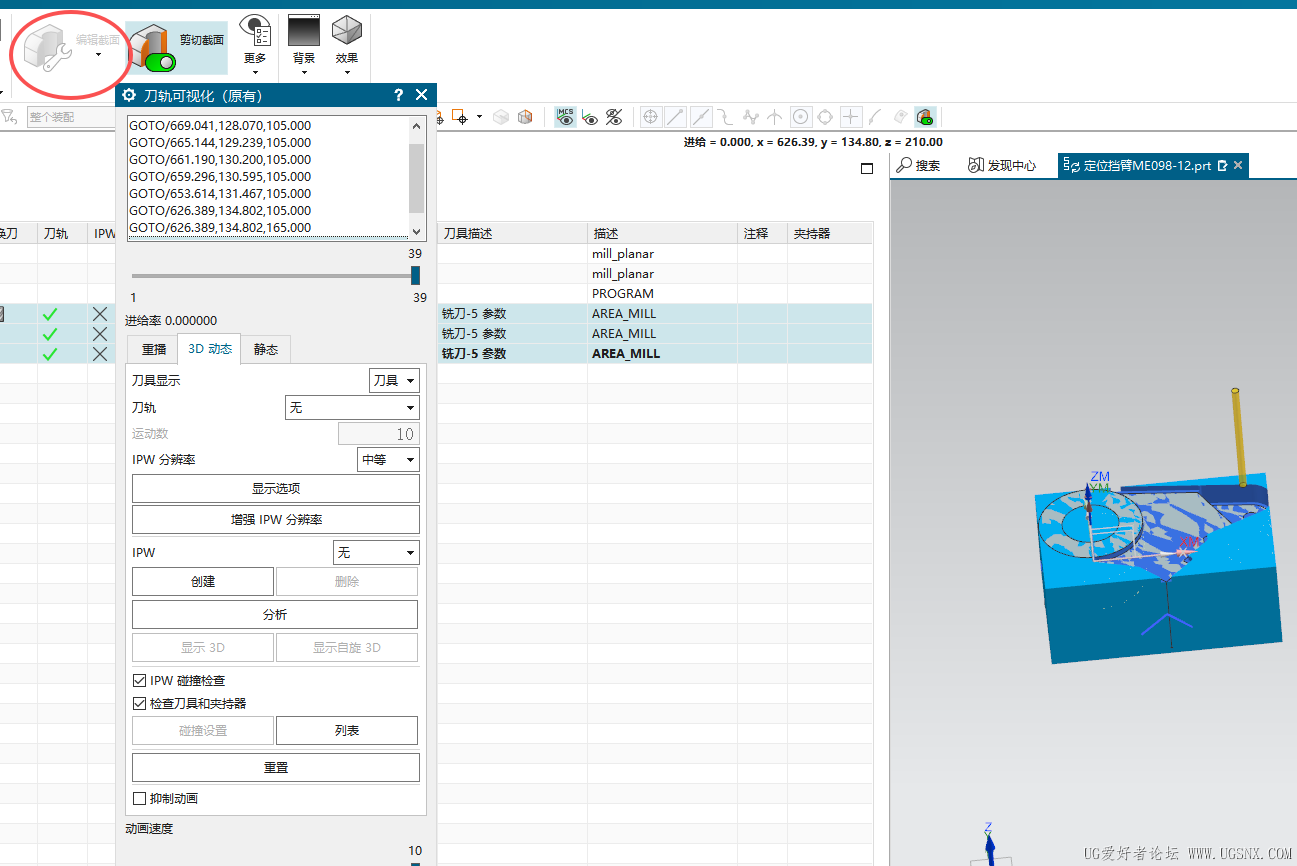Open the 刀具显示 dropdown
The width and height of the screenshot is (1297, 866).
(x=394, y=380)
